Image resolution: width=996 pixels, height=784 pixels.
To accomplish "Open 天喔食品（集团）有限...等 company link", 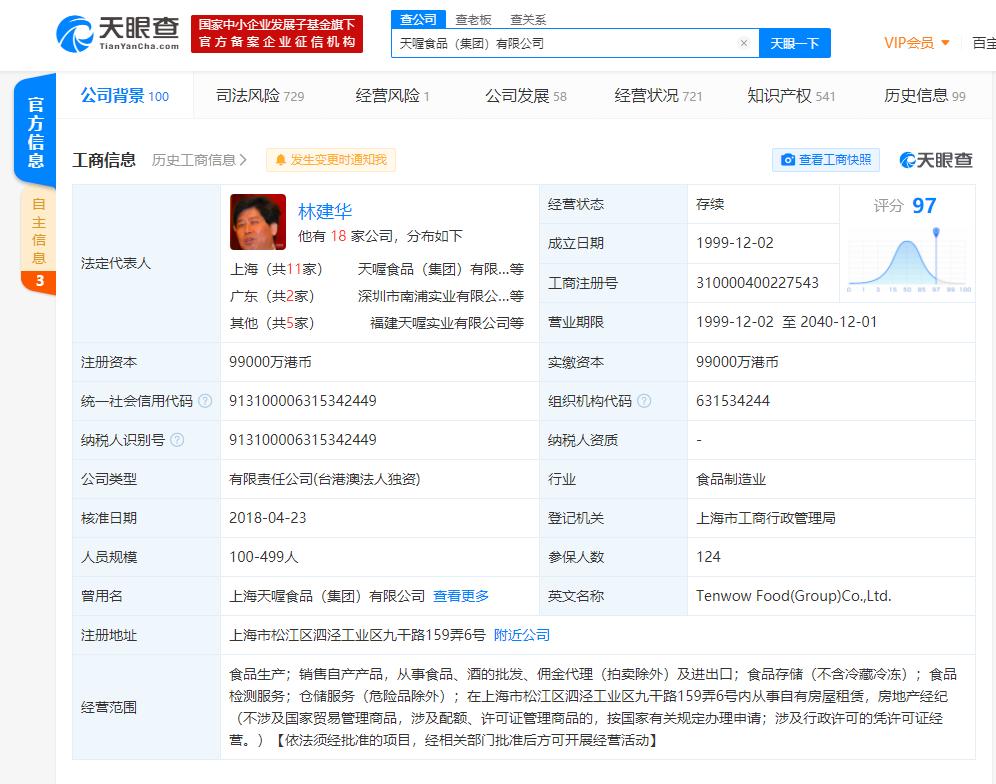I will tap(441, 269).
